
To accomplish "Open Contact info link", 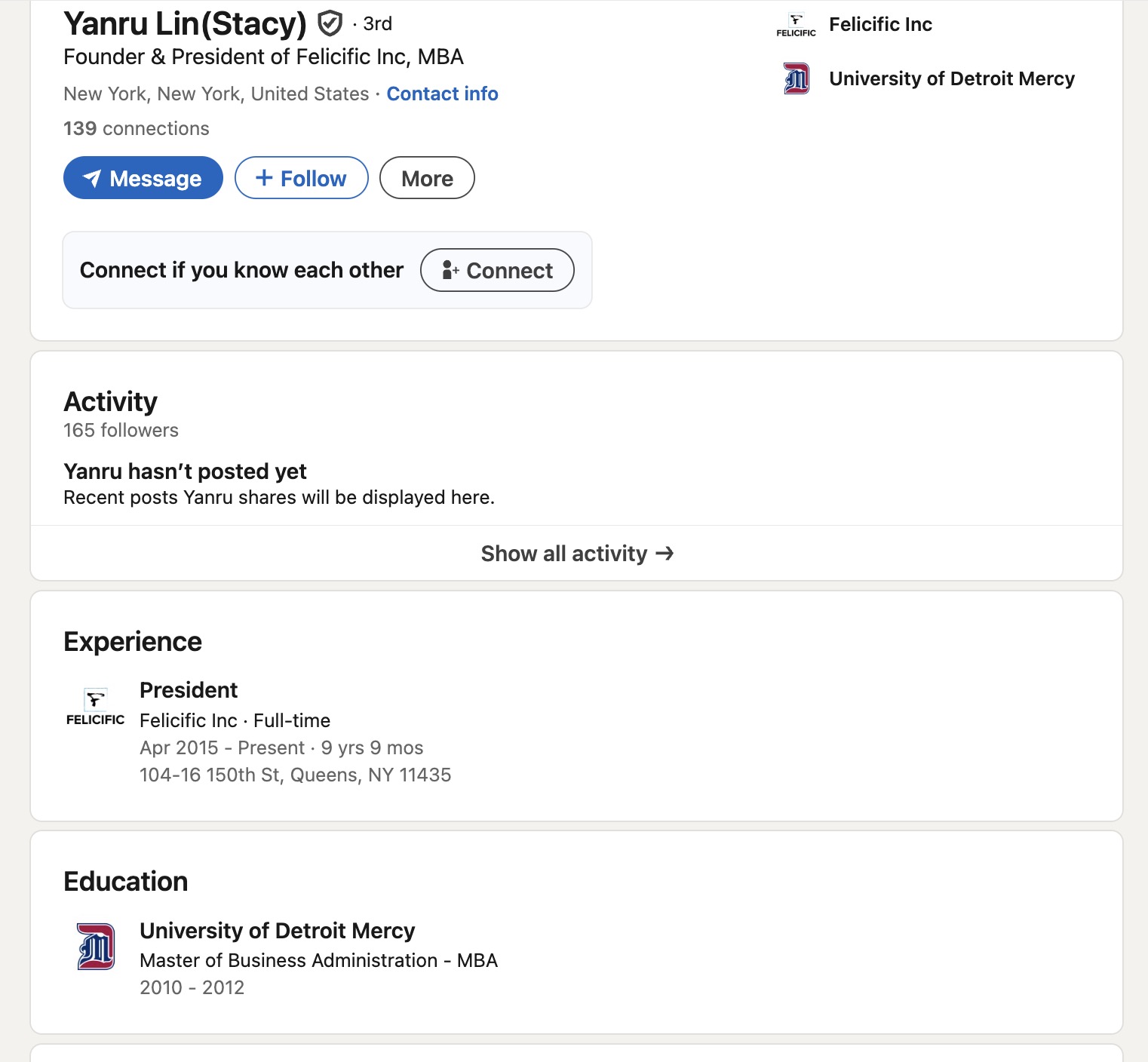I will (x=442, y=94).
